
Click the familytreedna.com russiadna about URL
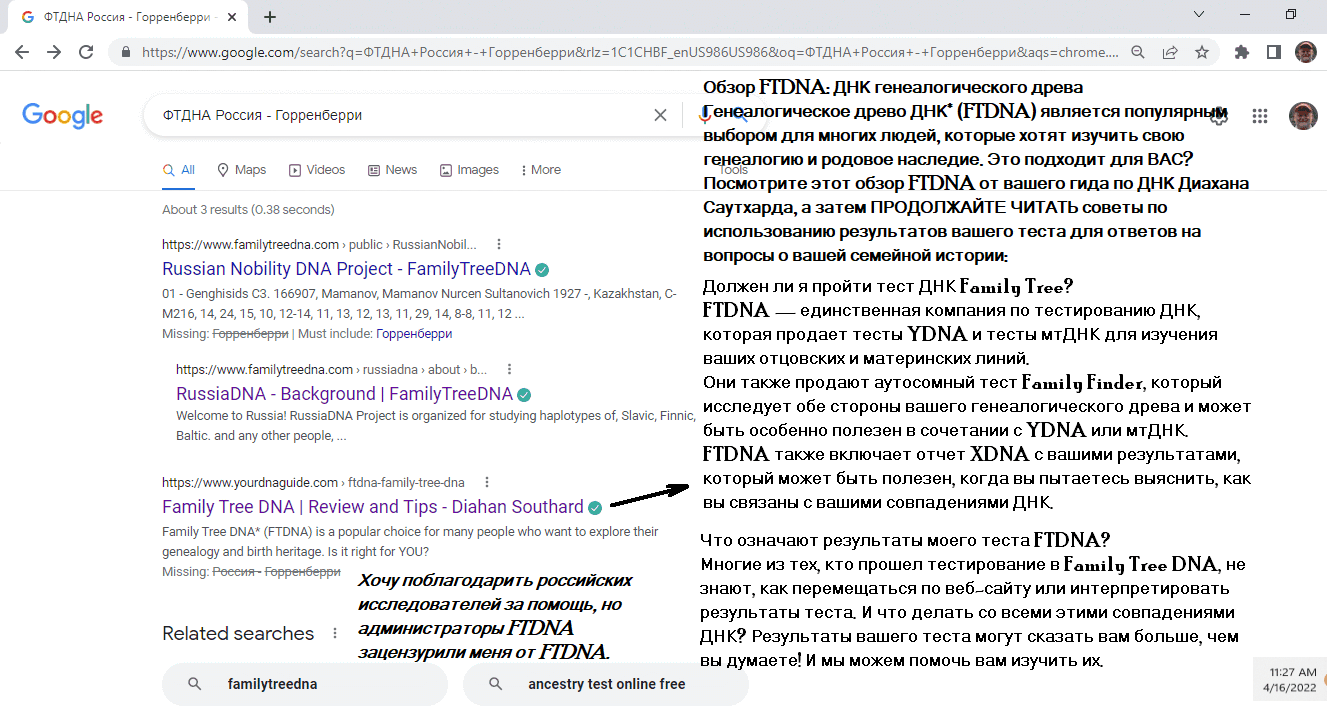332,369
